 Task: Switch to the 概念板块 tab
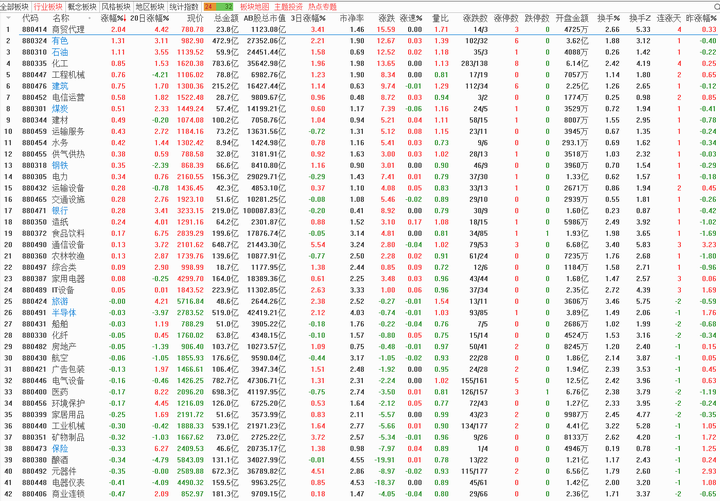[82, 6]
